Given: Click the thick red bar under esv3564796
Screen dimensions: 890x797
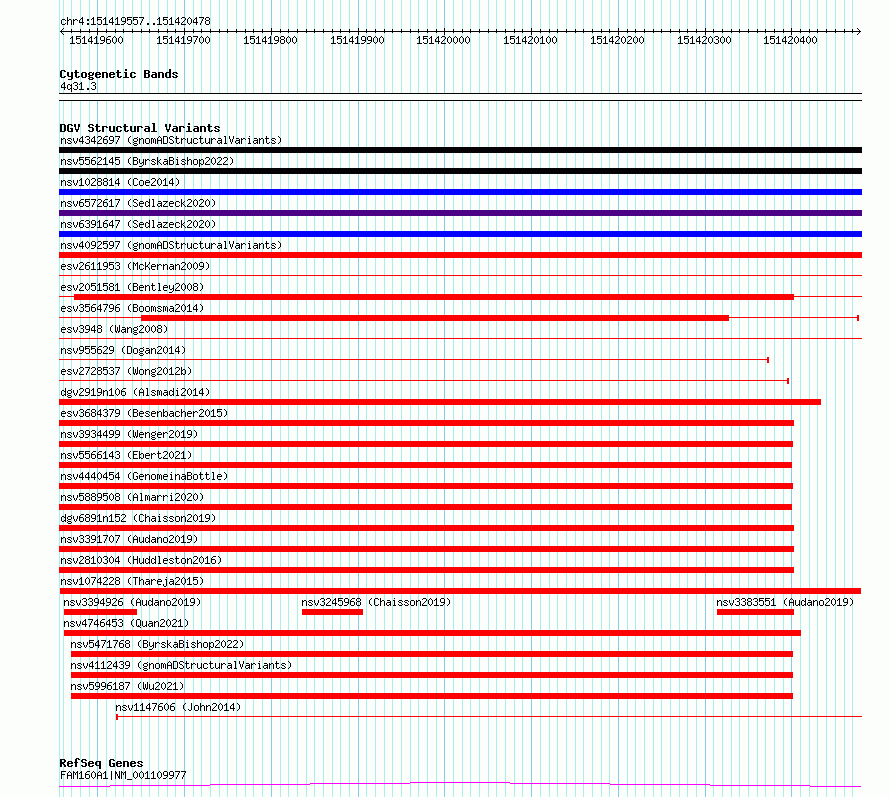Looking at the screenshot, I should 435,318.
